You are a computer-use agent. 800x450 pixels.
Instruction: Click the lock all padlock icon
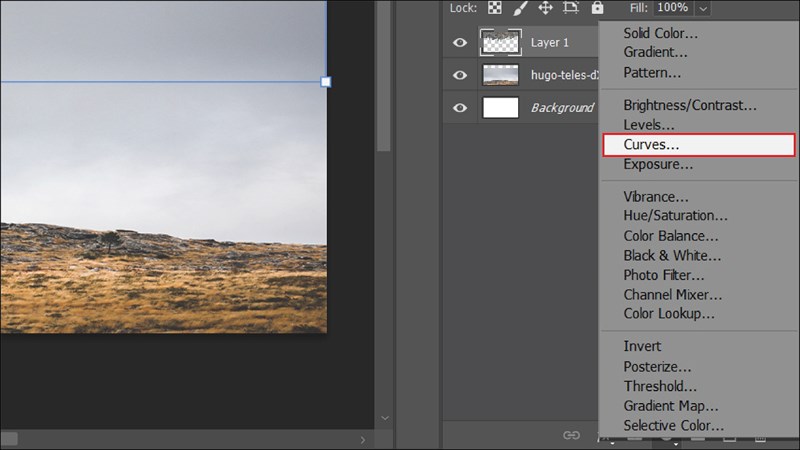click(597, 8)
